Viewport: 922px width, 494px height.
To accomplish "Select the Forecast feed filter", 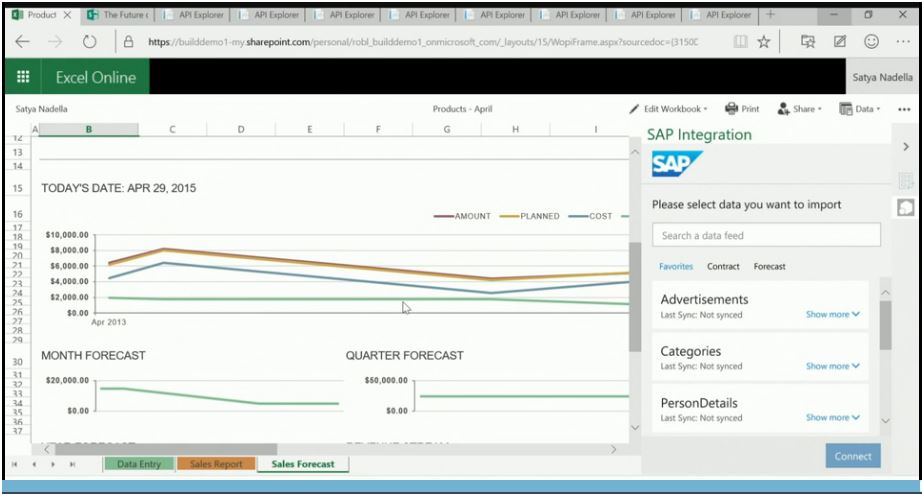I will tap(769, 266).
